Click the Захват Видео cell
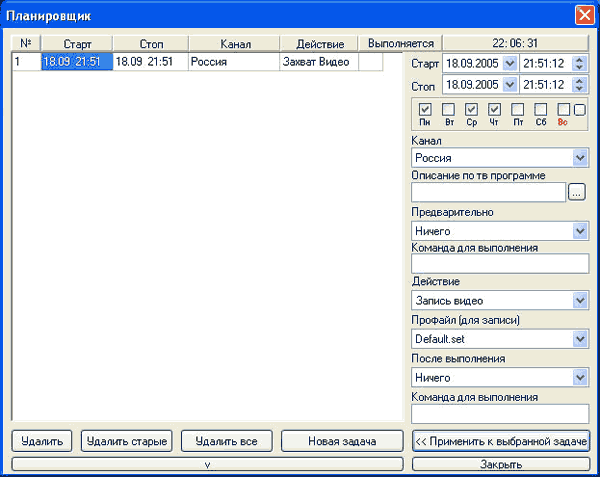The image size is (600, 477). pos(319,62)
